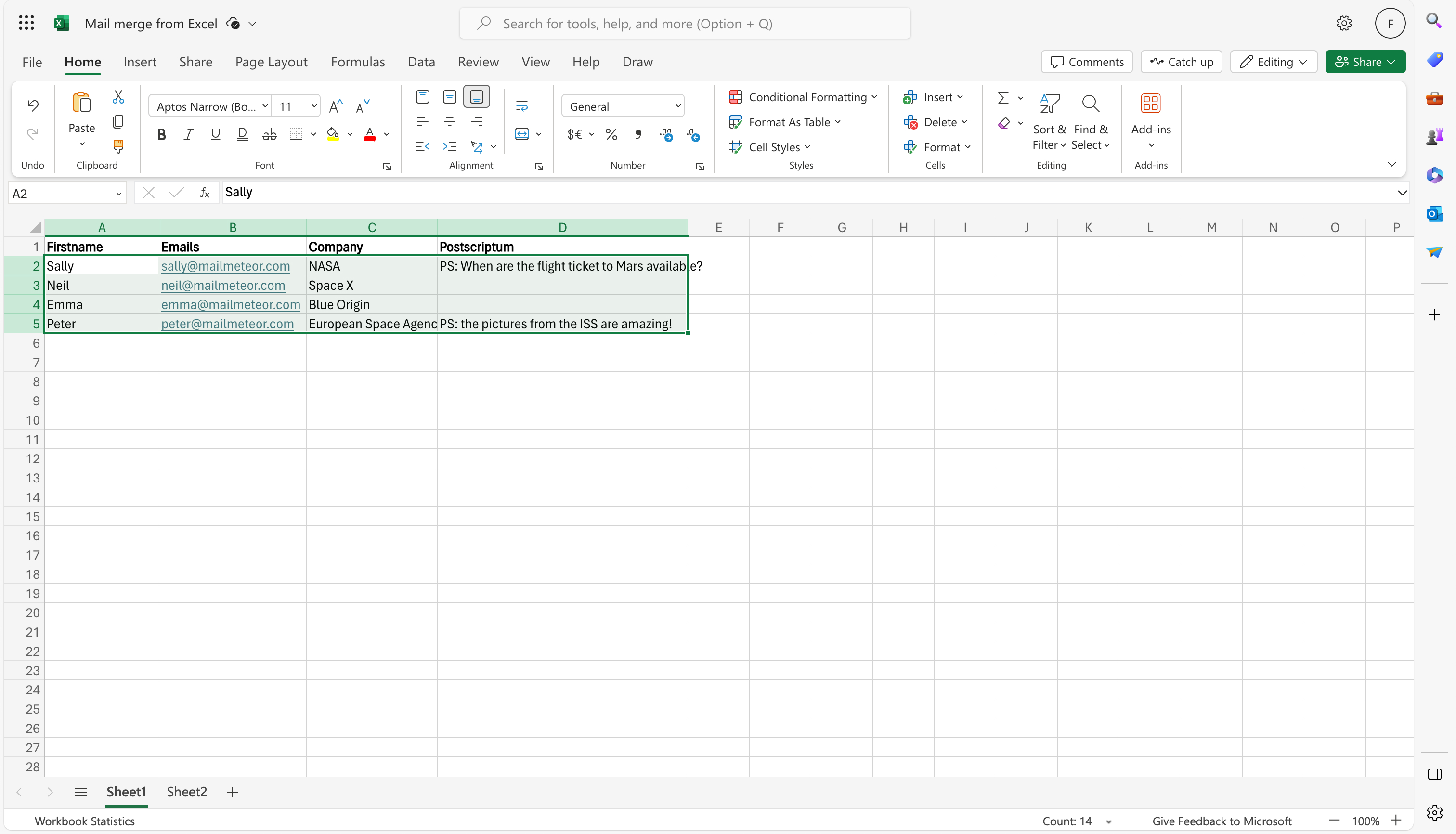Click the Clear eraser icon
The height and width of the screenshot is (834, 1456).
pos(1003,123)
